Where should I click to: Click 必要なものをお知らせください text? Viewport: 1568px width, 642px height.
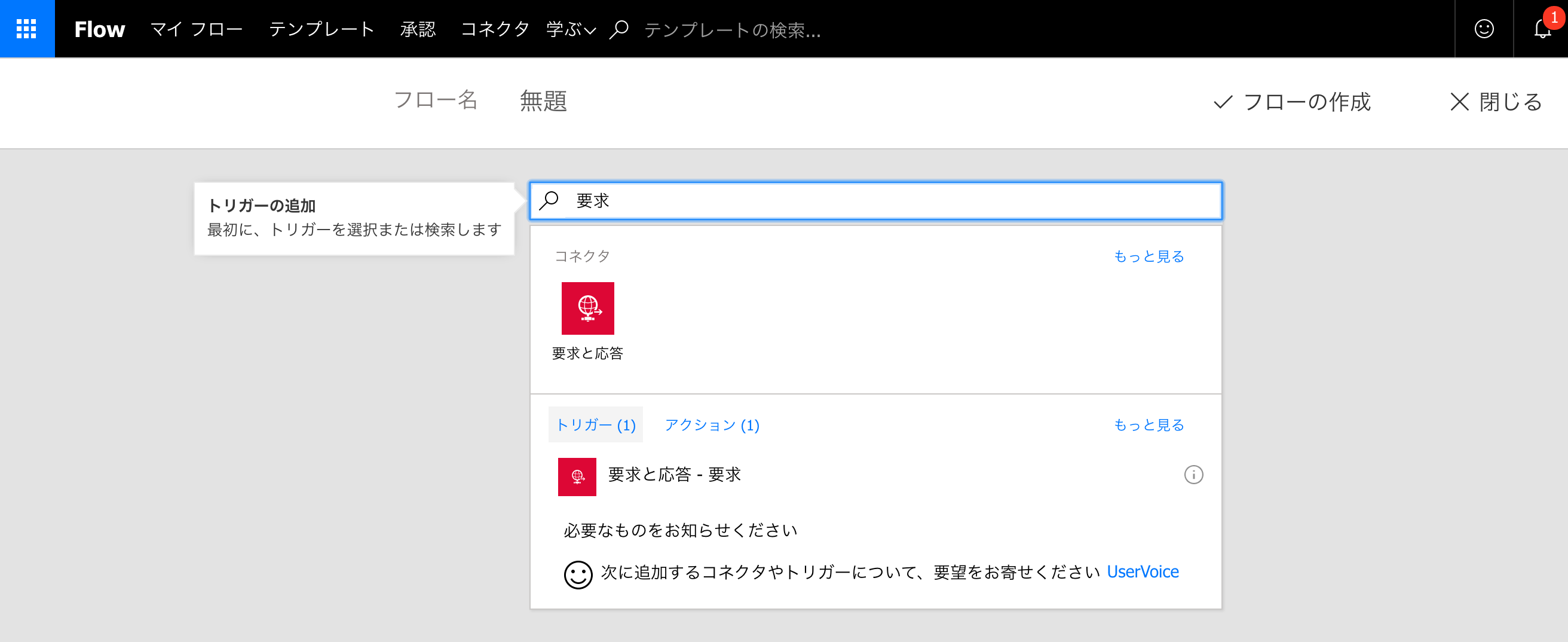pos(681,531)
